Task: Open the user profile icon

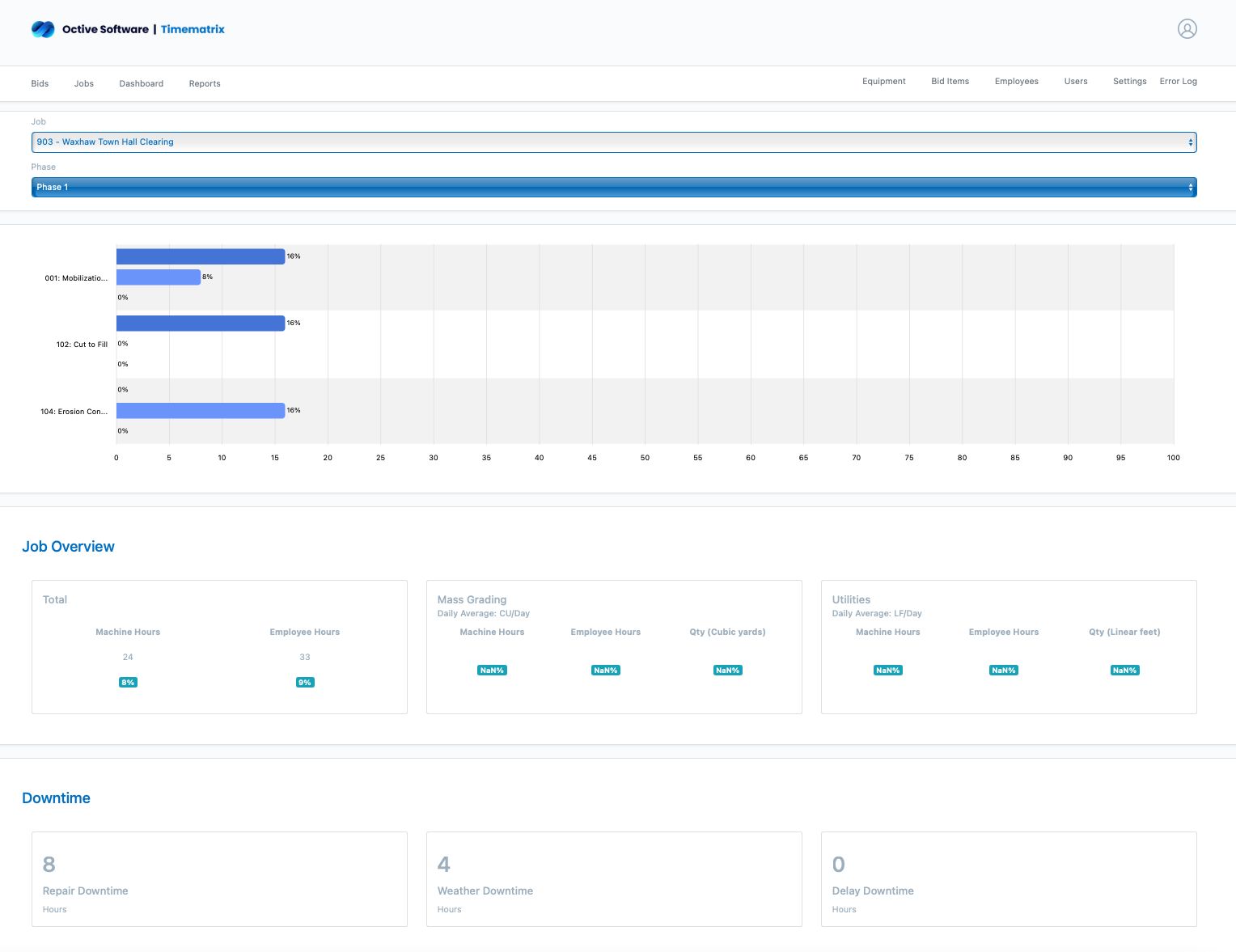Action: [1187, 29]
